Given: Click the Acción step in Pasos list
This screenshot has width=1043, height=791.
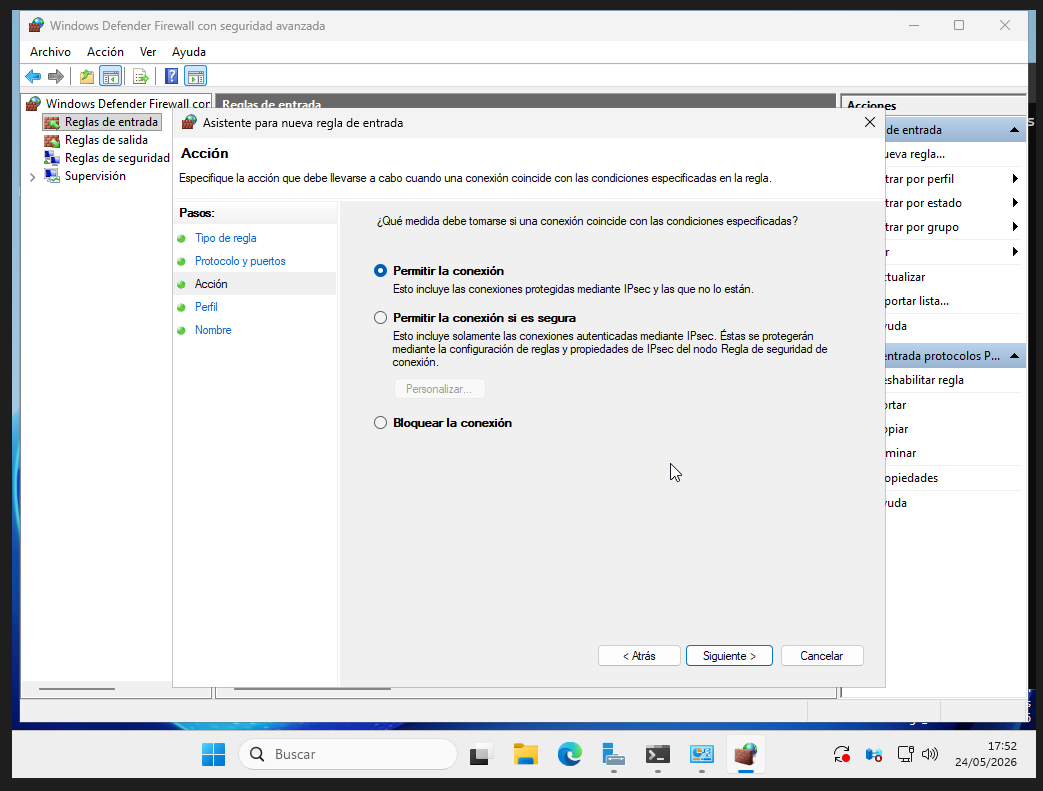Looking at the screenshot, I should 211,284.
